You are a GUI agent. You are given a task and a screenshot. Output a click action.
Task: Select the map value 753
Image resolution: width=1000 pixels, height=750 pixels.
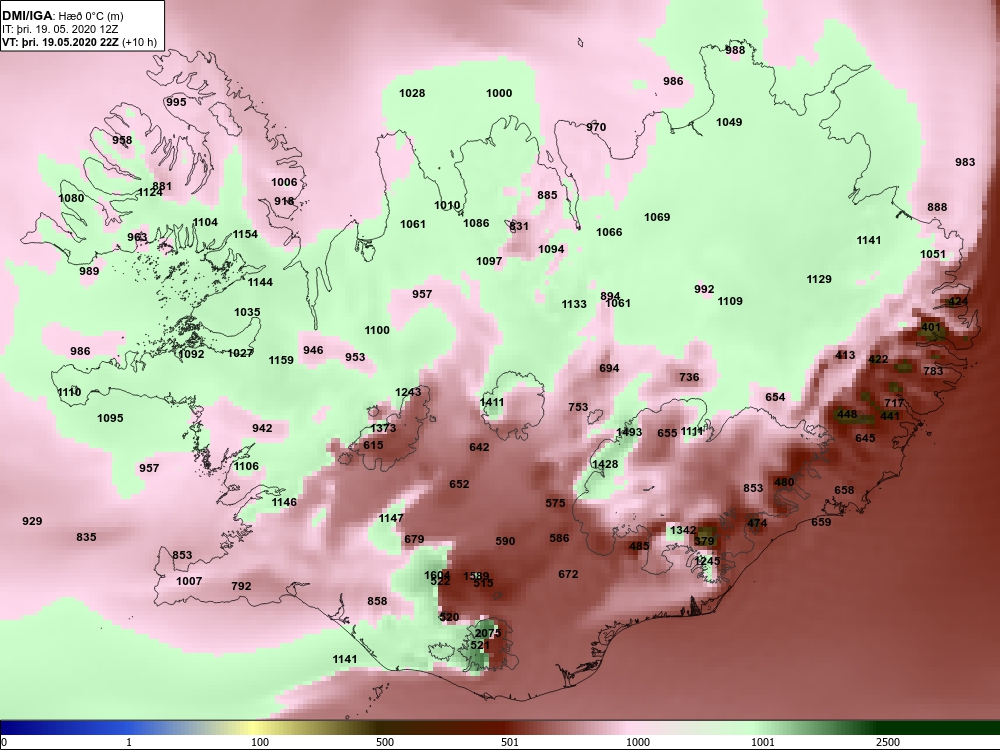578,407
